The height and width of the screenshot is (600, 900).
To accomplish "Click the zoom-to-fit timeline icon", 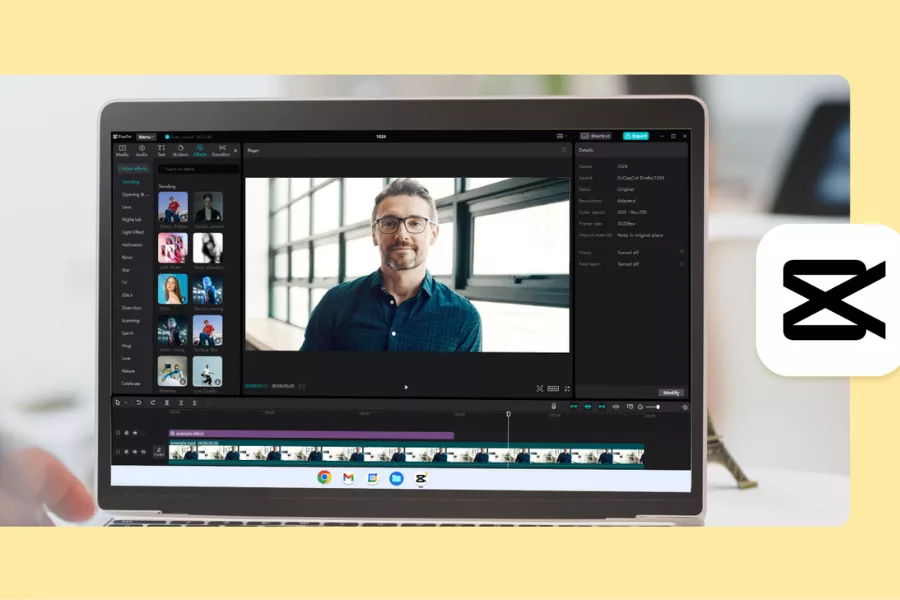I will tap(685, 407).
